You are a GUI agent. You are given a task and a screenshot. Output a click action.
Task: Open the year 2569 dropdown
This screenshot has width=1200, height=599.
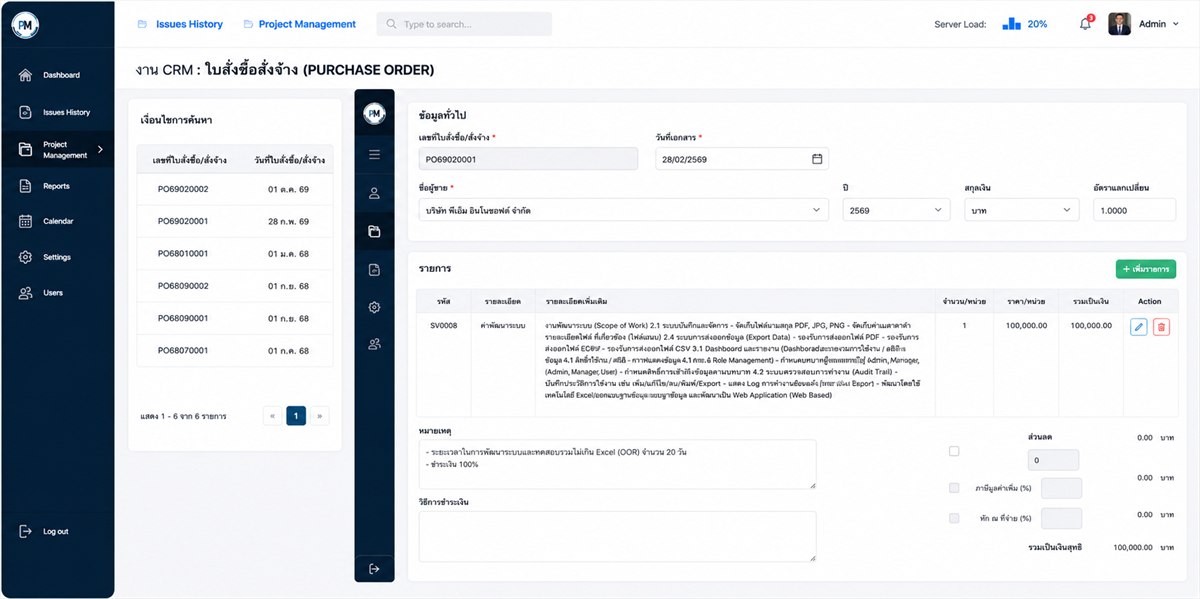pos(896,210)
